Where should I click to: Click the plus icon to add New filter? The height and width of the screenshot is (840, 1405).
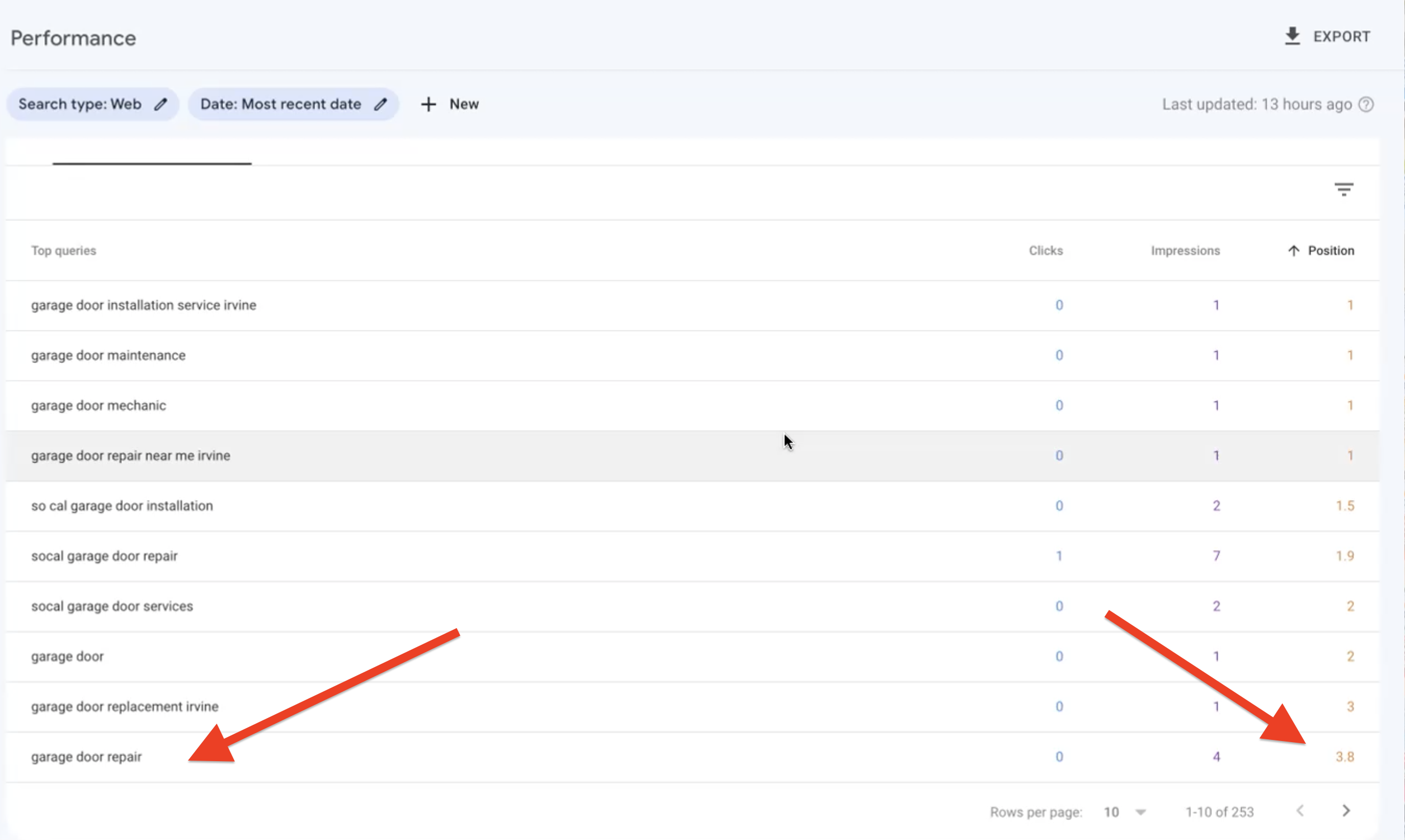tap(428, 104)
